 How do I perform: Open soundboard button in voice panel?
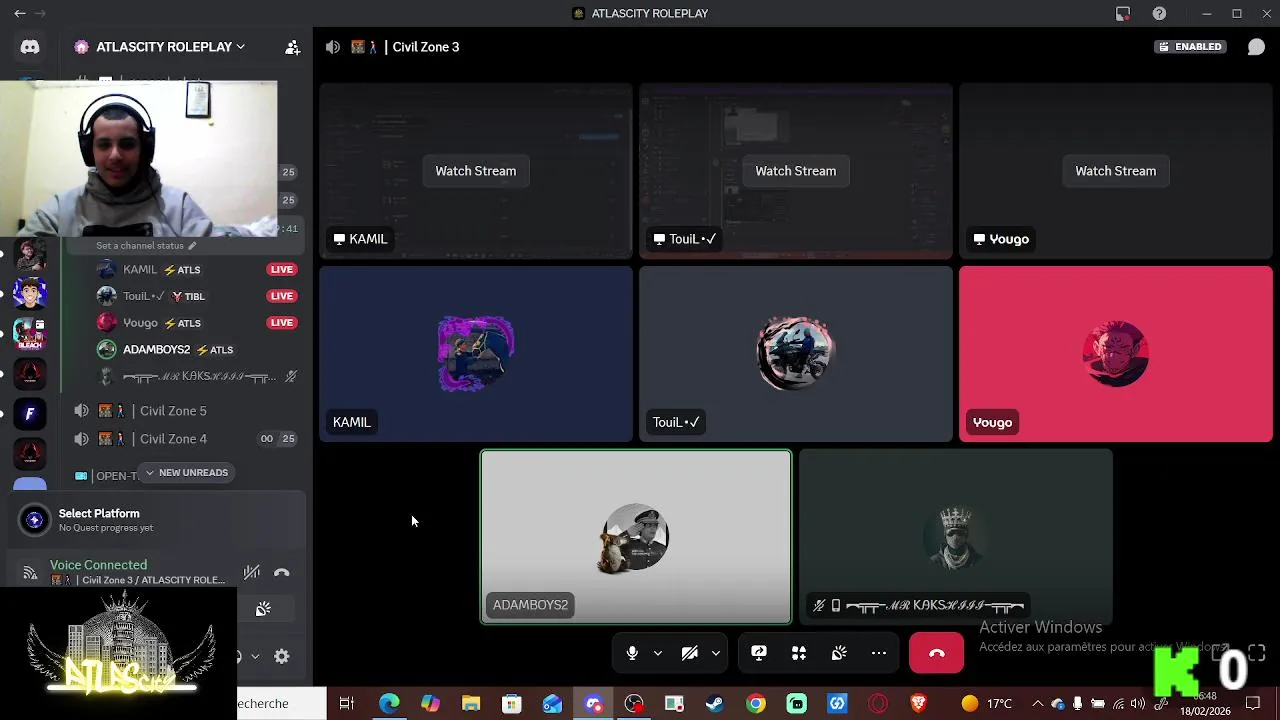(x=263, y=609)
